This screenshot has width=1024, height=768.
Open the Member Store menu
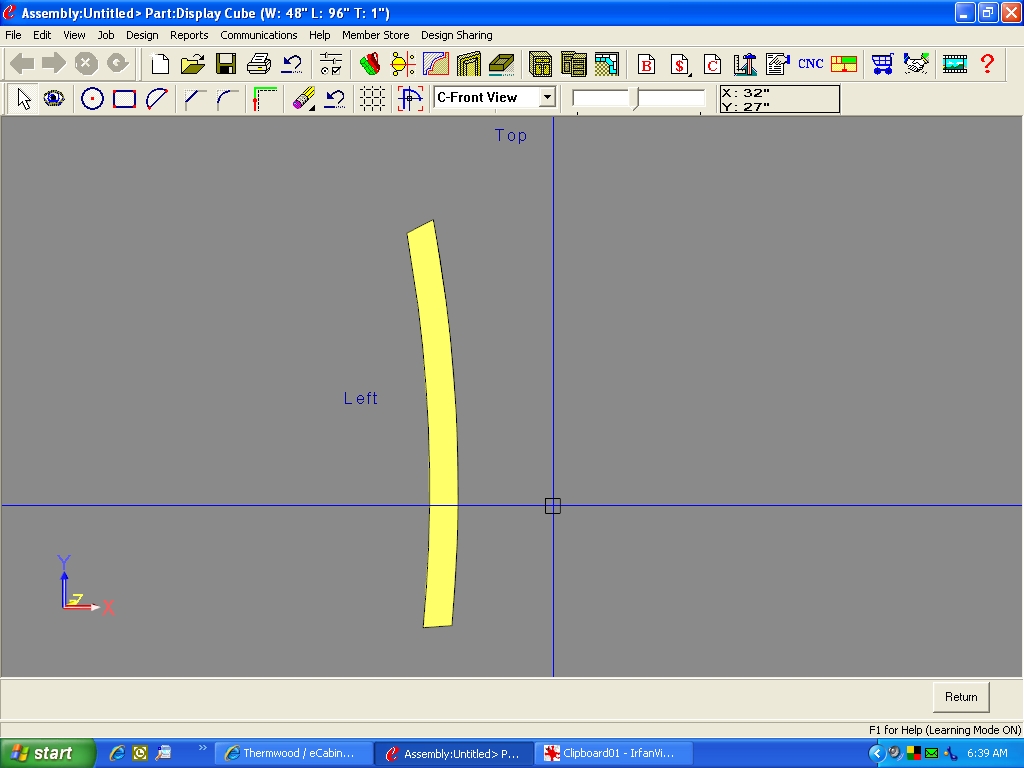376,35
